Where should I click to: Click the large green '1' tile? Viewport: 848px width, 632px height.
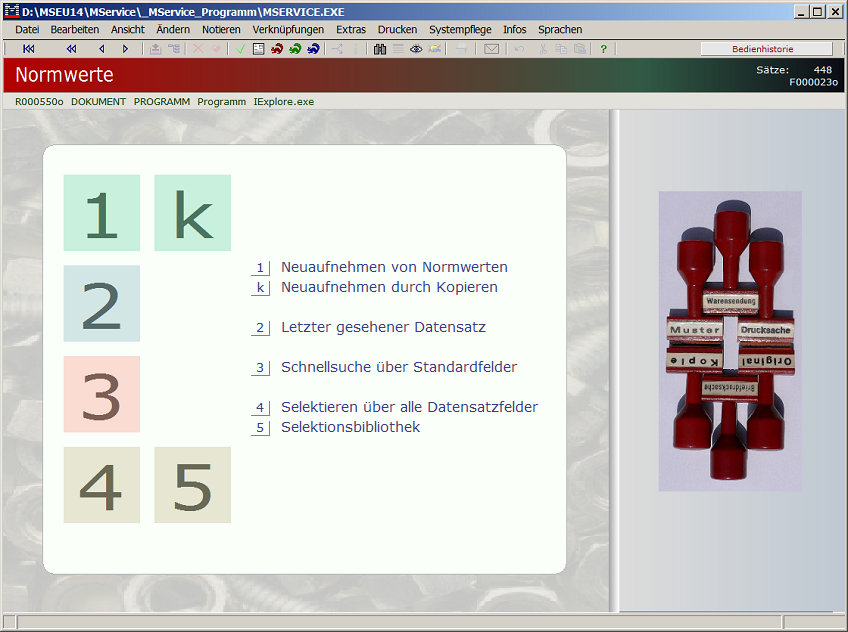tap(102, 213)
